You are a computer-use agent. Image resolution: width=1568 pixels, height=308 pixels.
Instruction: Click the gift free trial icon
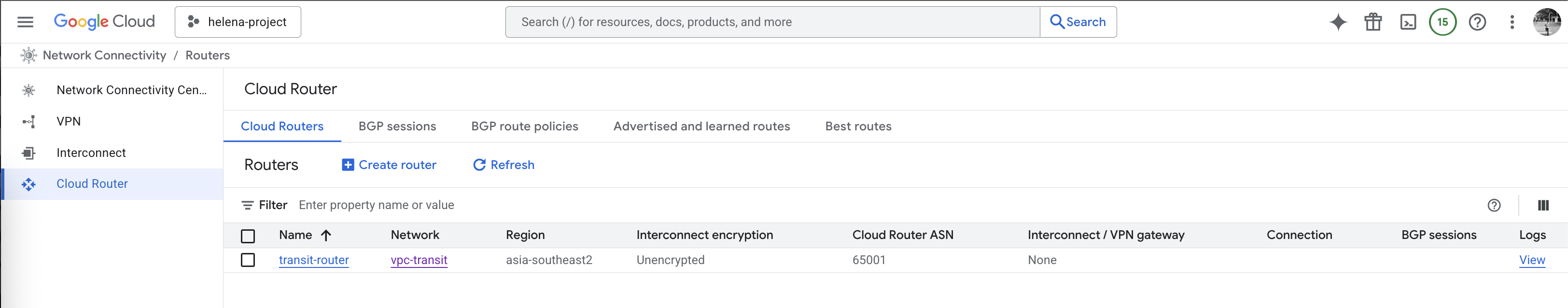pyautogui.click(x=1372, y=22)
